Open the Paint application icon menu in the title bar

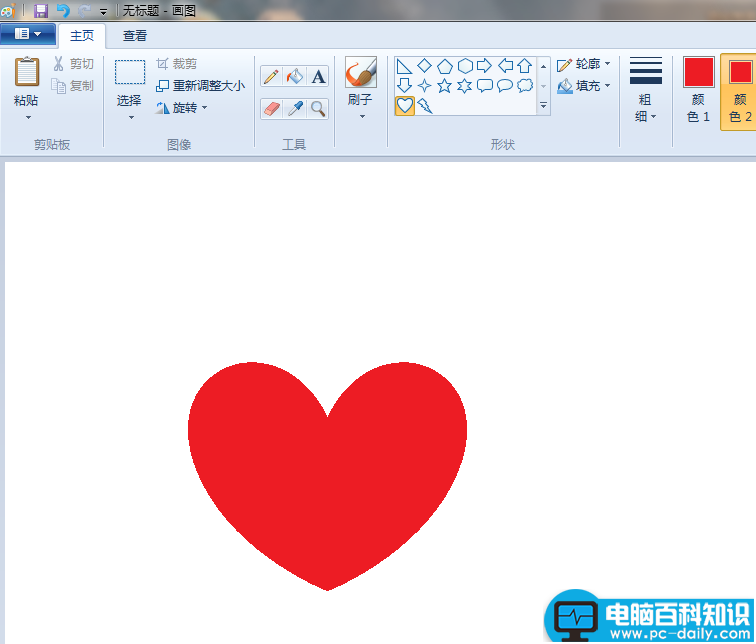[x=8, y=10]
